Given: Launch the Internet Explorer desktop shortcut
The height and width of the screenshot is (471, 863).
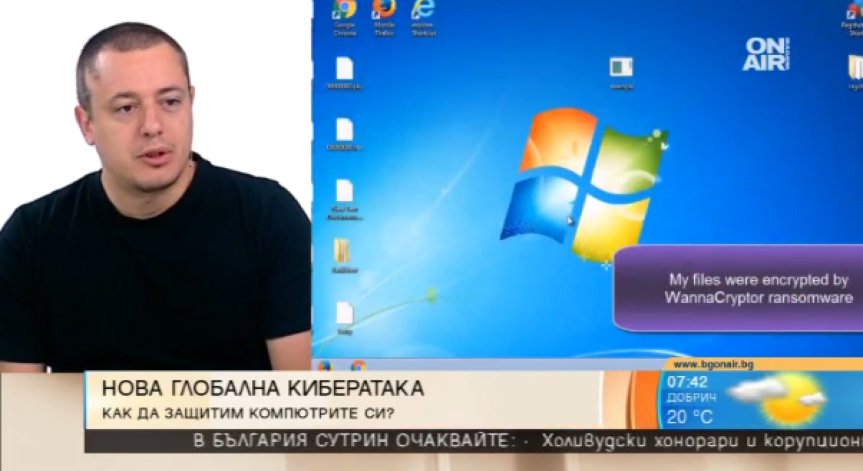Looking at the screenshot, I should click(423, 17).
